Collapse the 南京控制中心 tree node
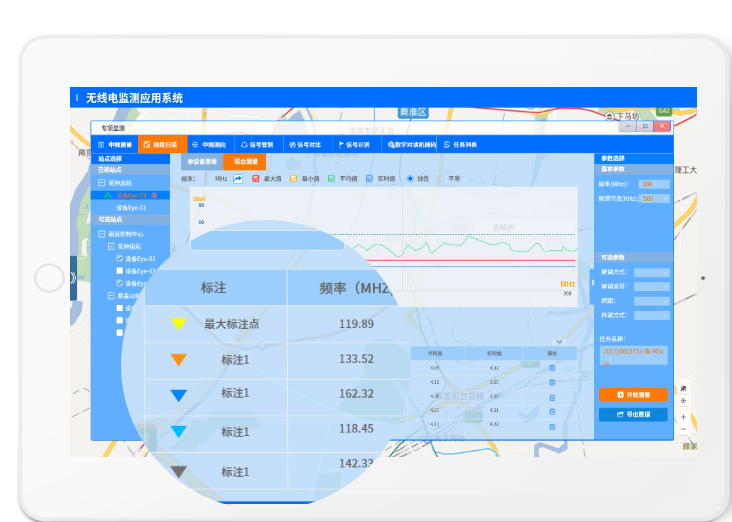Viewport: 732px width, 522px height. (x=101, y=234)
